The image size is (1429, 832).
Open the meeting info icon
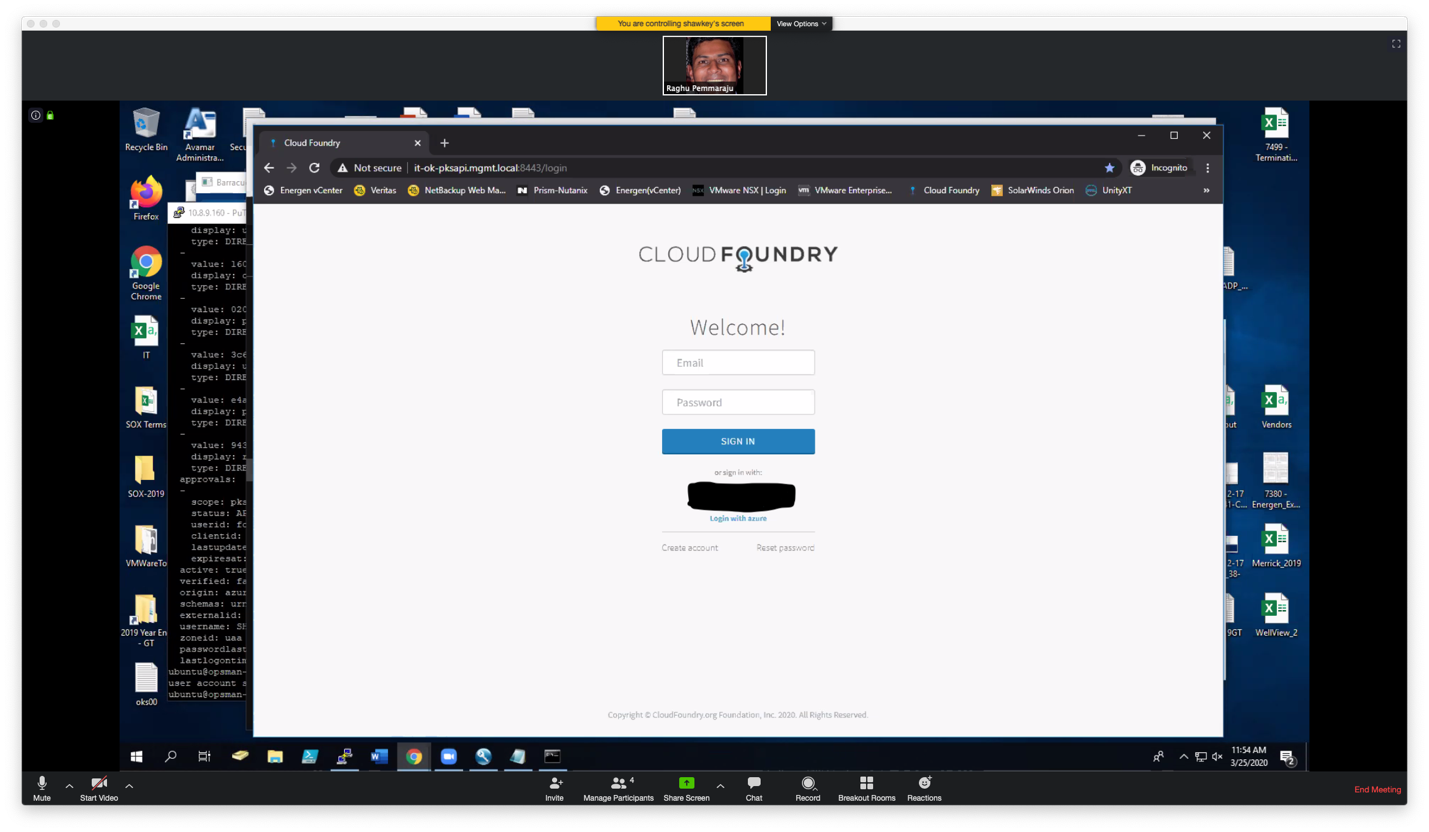36,115
